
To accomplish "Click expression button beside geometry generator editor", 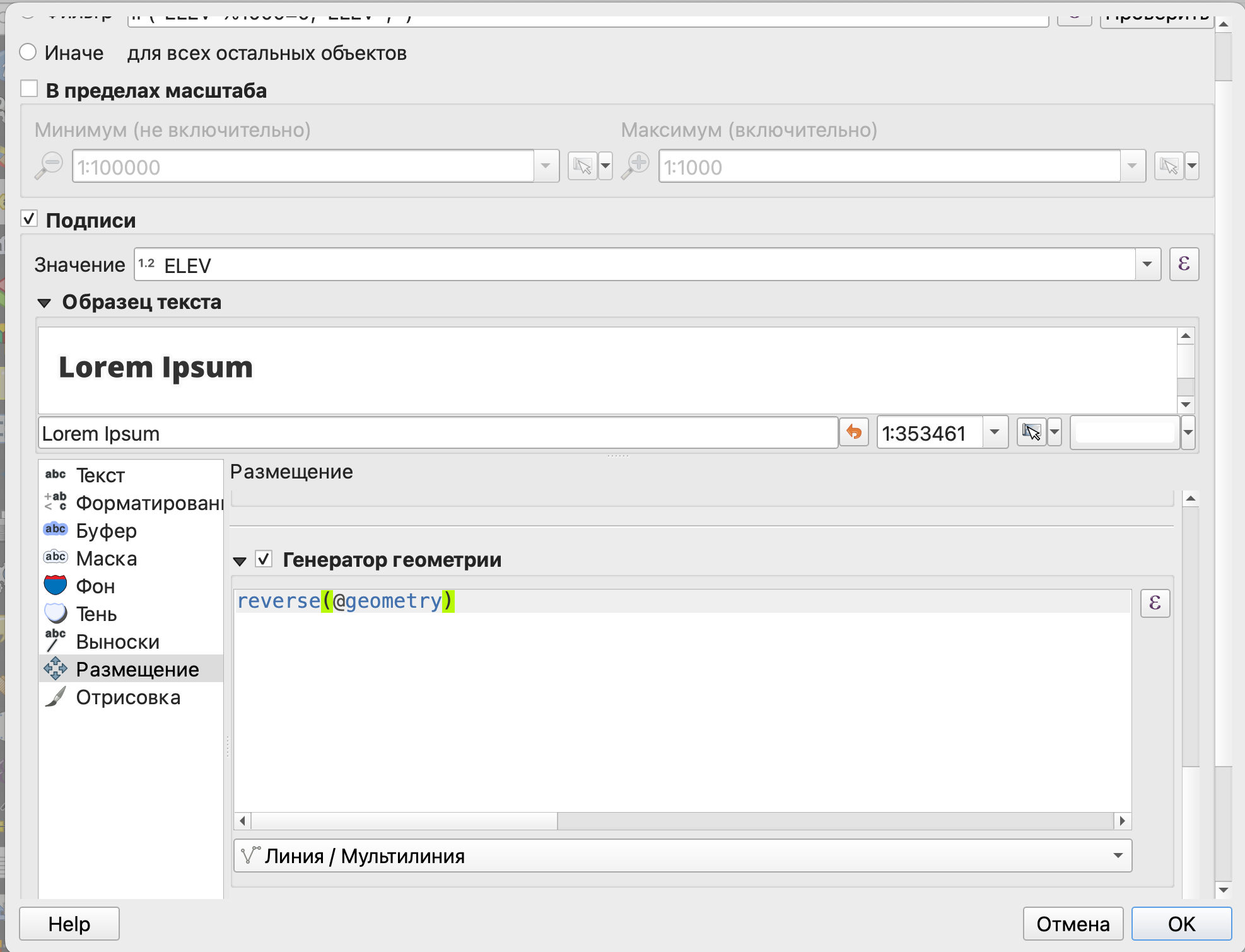I will (x=1155, y=603).
